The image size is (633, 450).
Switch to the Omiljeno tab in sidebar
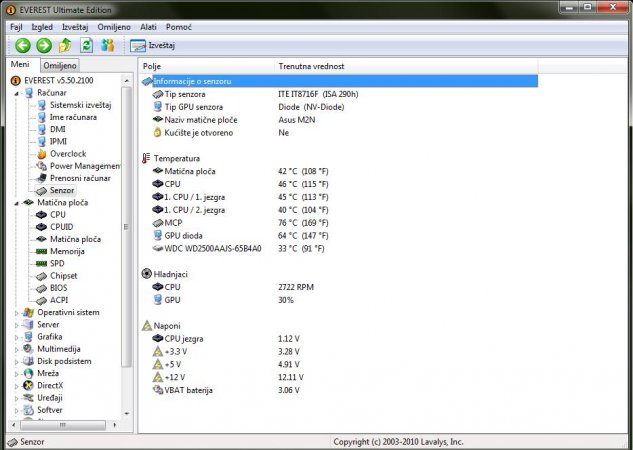point(60,65)
